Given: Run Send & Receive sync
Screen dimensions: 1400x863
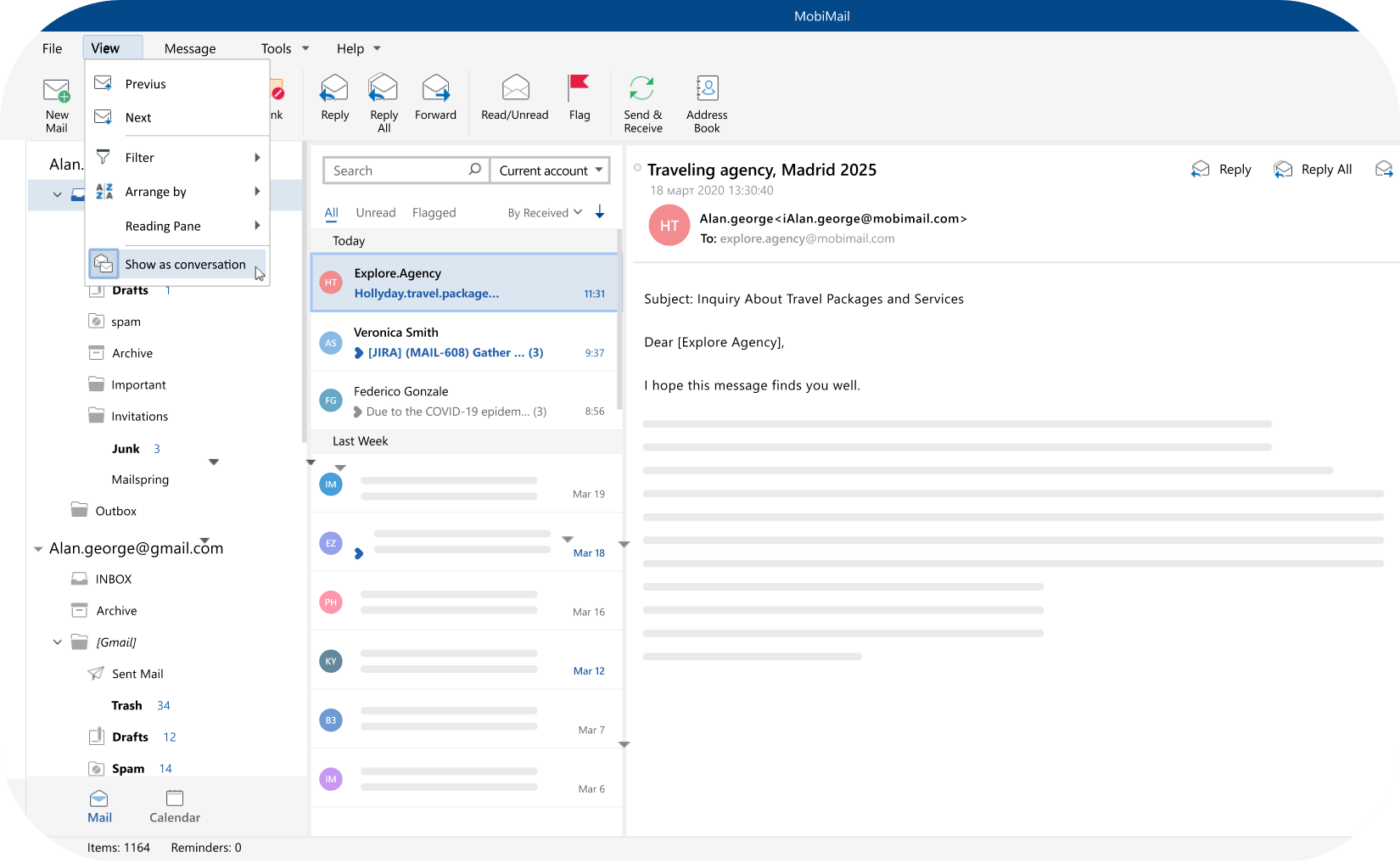Looking at the screenshot, I should (x=642, y=104).
